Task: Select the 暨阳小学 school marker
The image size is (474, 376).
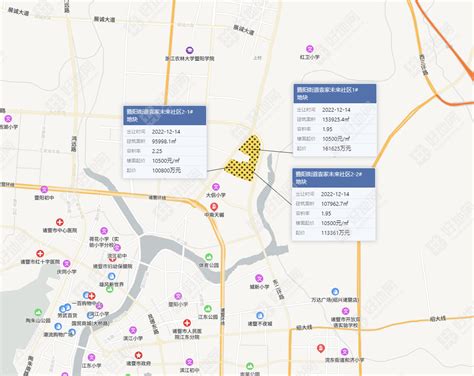Action: 178,296
